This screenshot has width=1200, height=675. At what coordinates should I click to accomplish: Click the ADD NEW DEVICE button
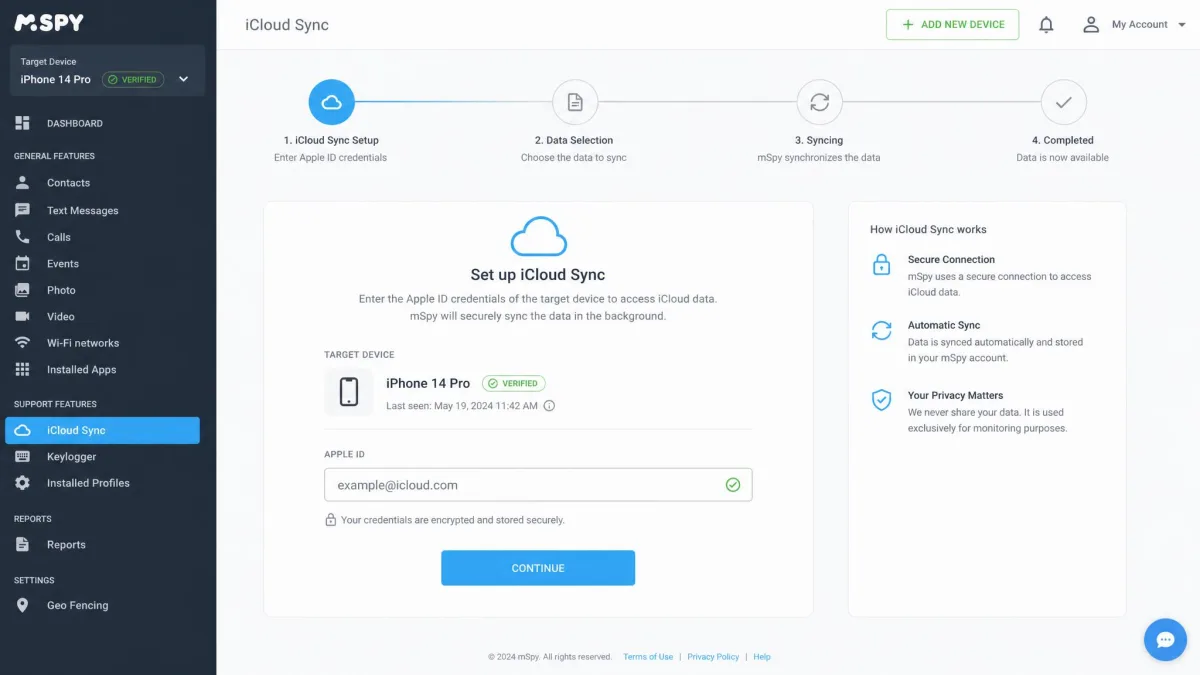coord(952,25)
